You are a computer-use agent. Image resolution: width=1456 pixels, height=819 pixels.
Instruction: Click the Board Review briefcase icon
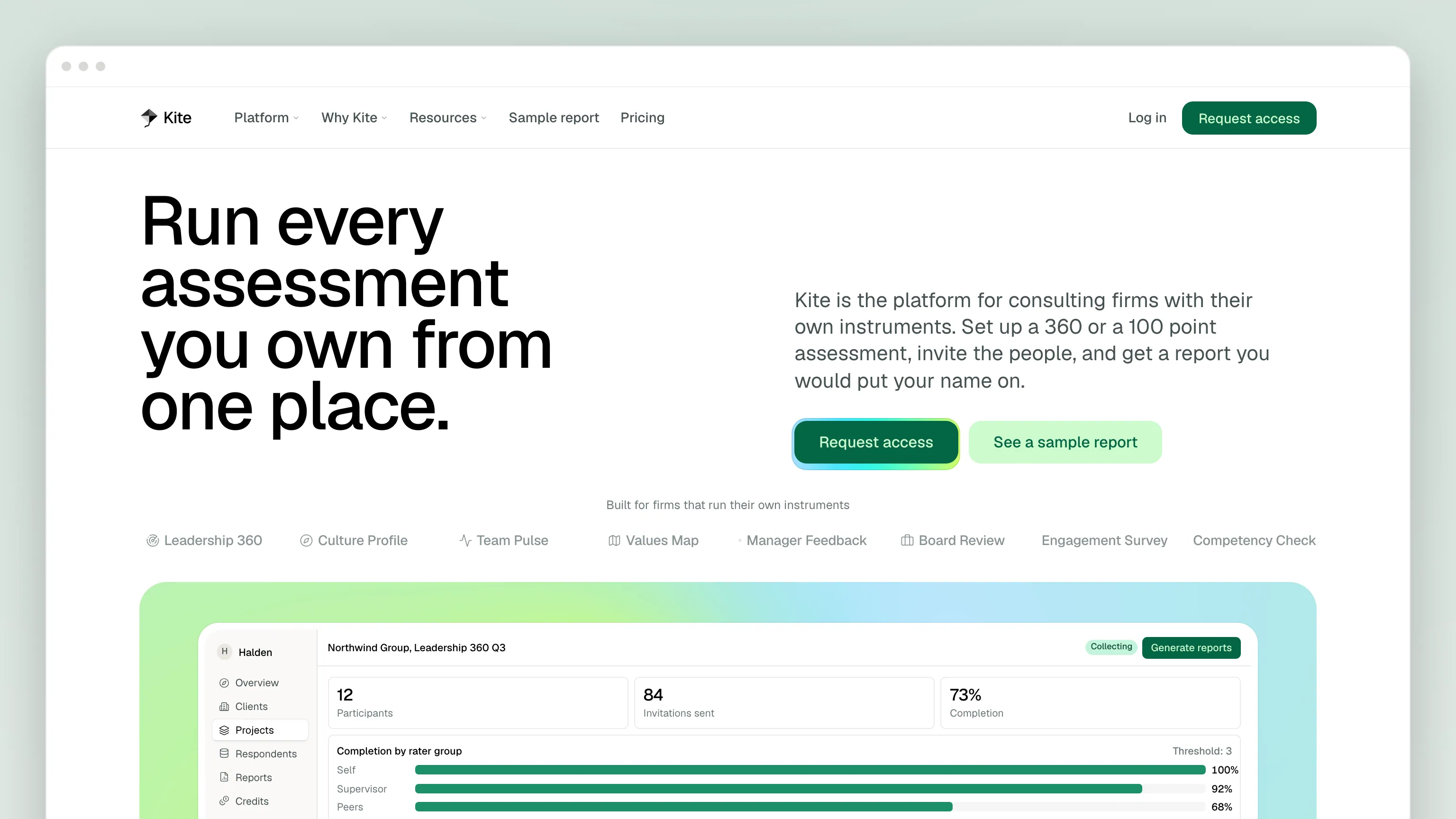[x=907, y=540]
